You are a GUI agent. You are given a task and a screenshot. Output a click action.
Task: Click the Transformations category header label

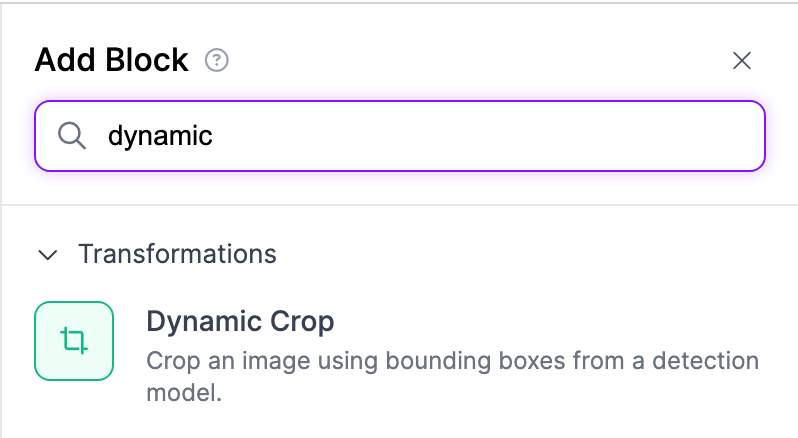[x=177, y=254]
